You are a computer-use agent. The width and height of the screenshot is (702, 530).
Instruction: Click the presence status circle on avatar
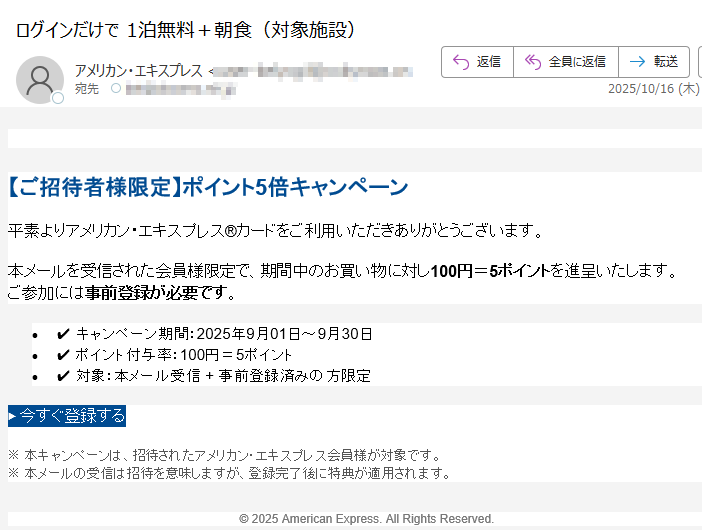pos(58,98)
